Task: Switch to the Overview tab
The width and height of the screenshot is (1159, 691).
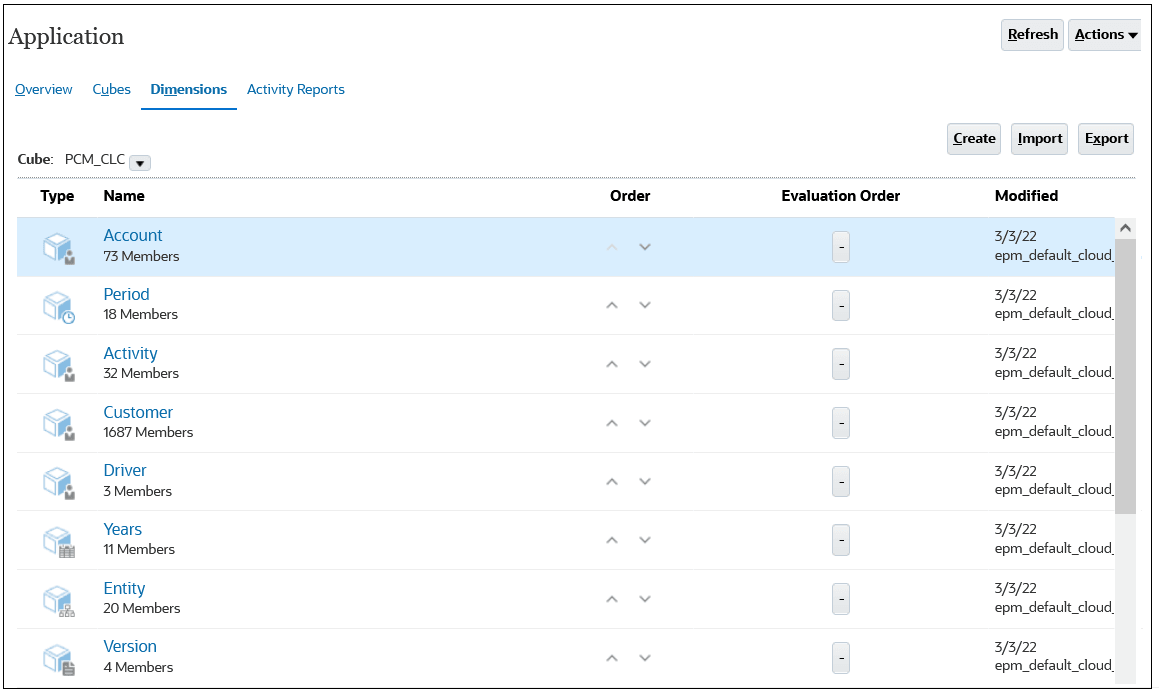Action: [43, 89]
